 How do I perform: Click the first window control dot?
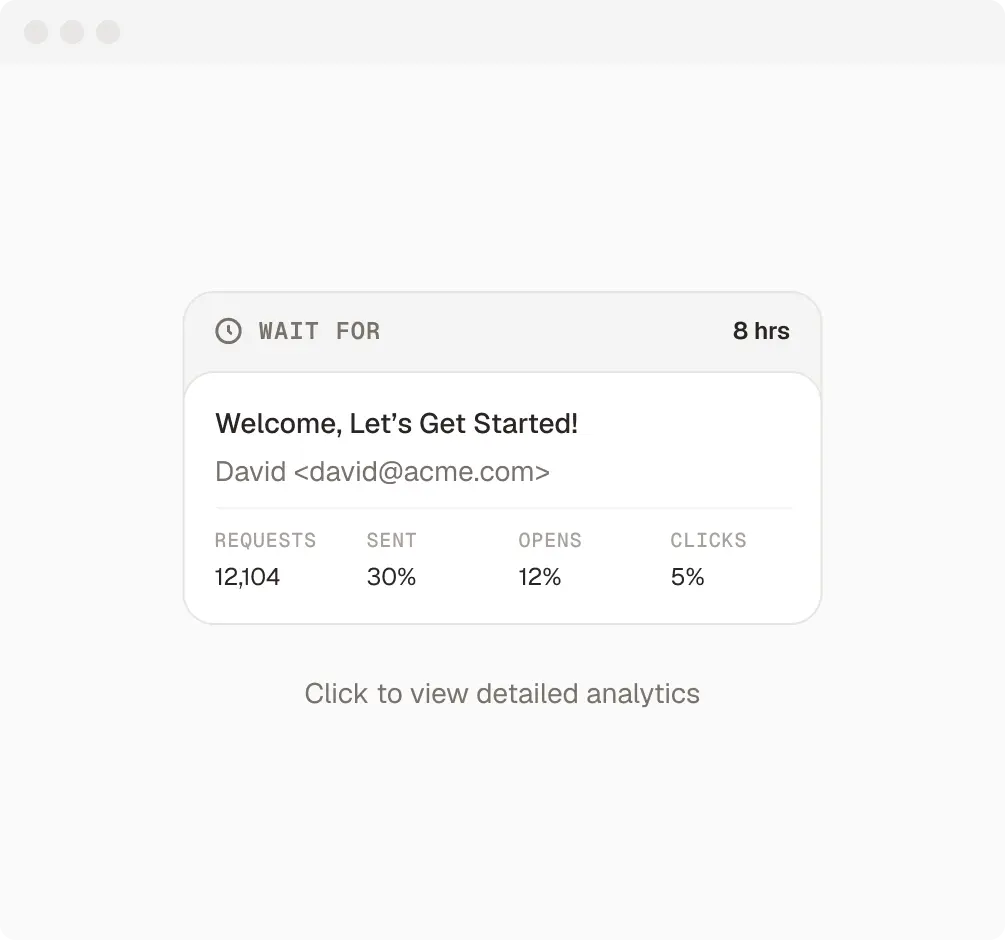(x=36, y=32)
